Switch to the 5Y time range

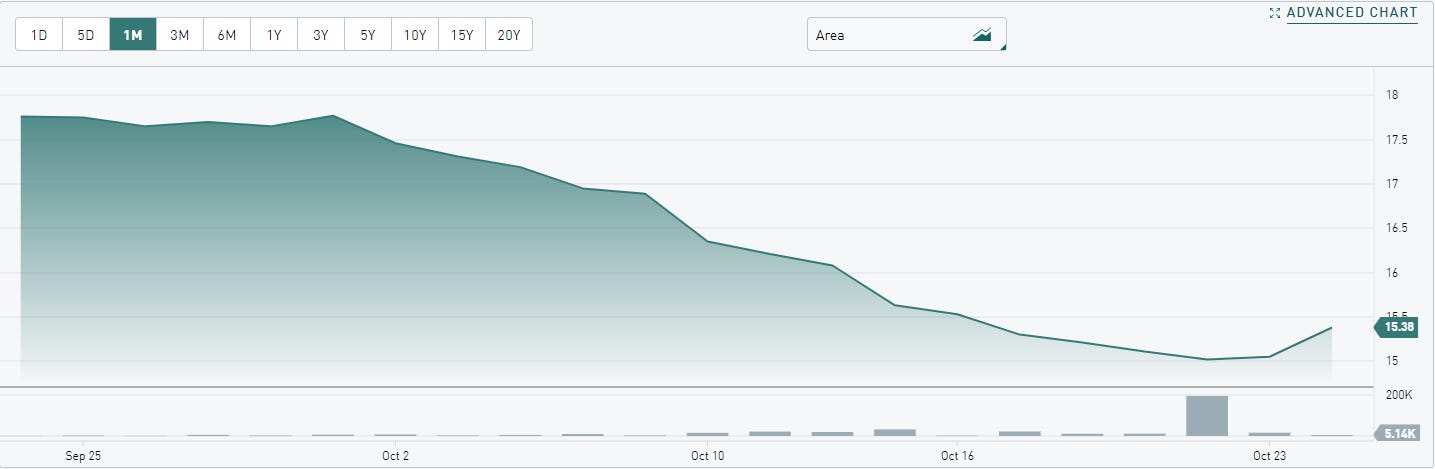(x=368, y=35)
